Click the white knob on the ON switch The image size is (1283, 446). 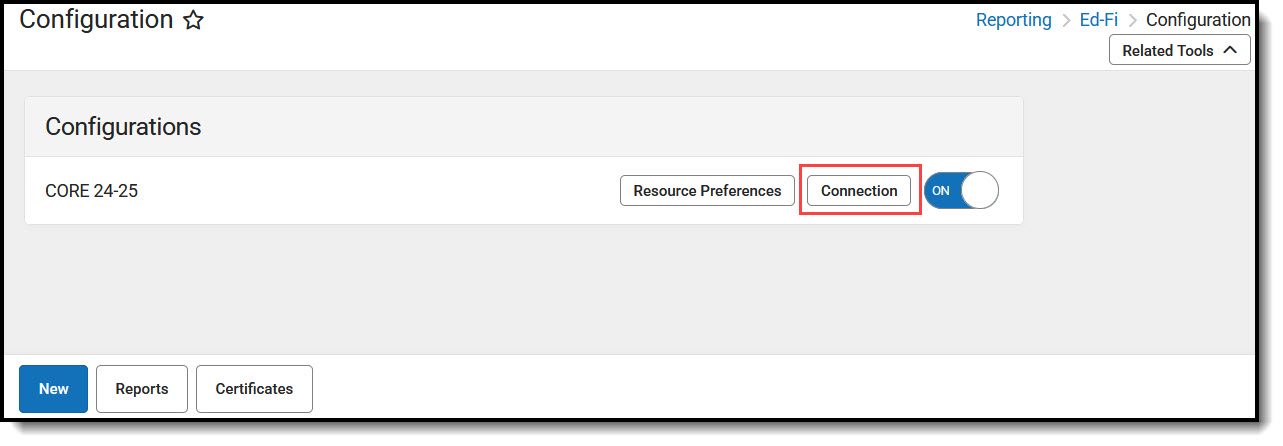click(979, 190)
